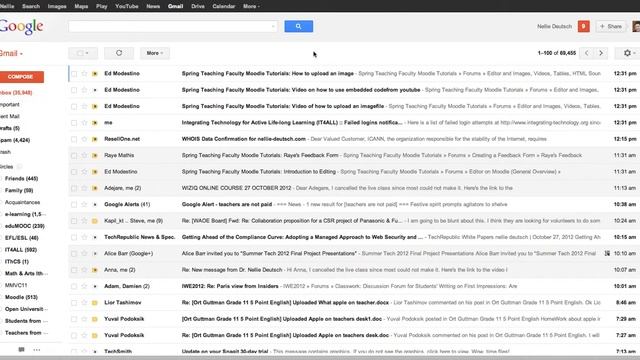Open the IT4ALL (592) label
This screenshot has width=640, height=360.
[x=21, y=249]
